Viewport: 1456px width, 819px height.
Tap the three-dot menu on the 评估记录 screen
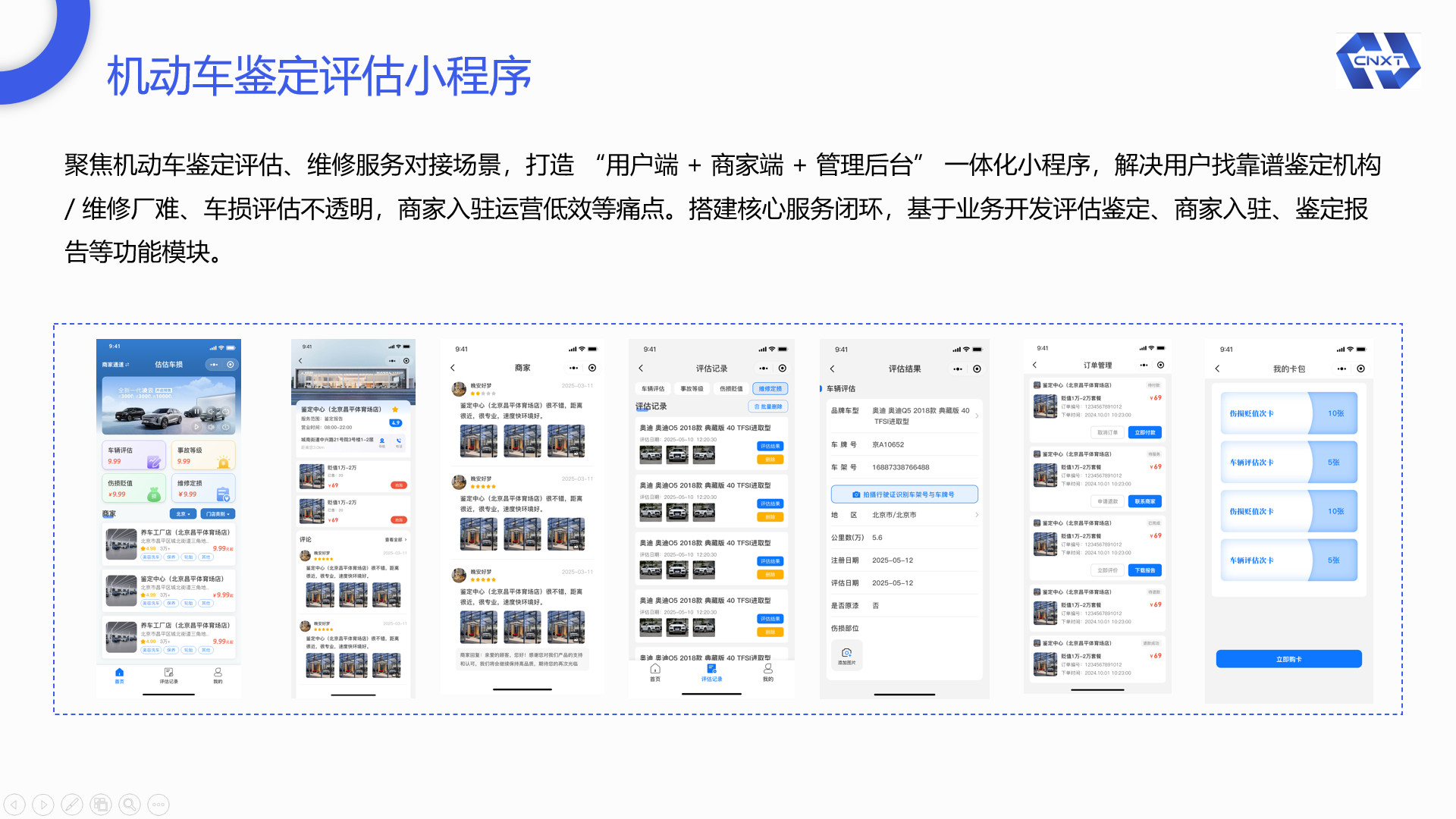764,369
